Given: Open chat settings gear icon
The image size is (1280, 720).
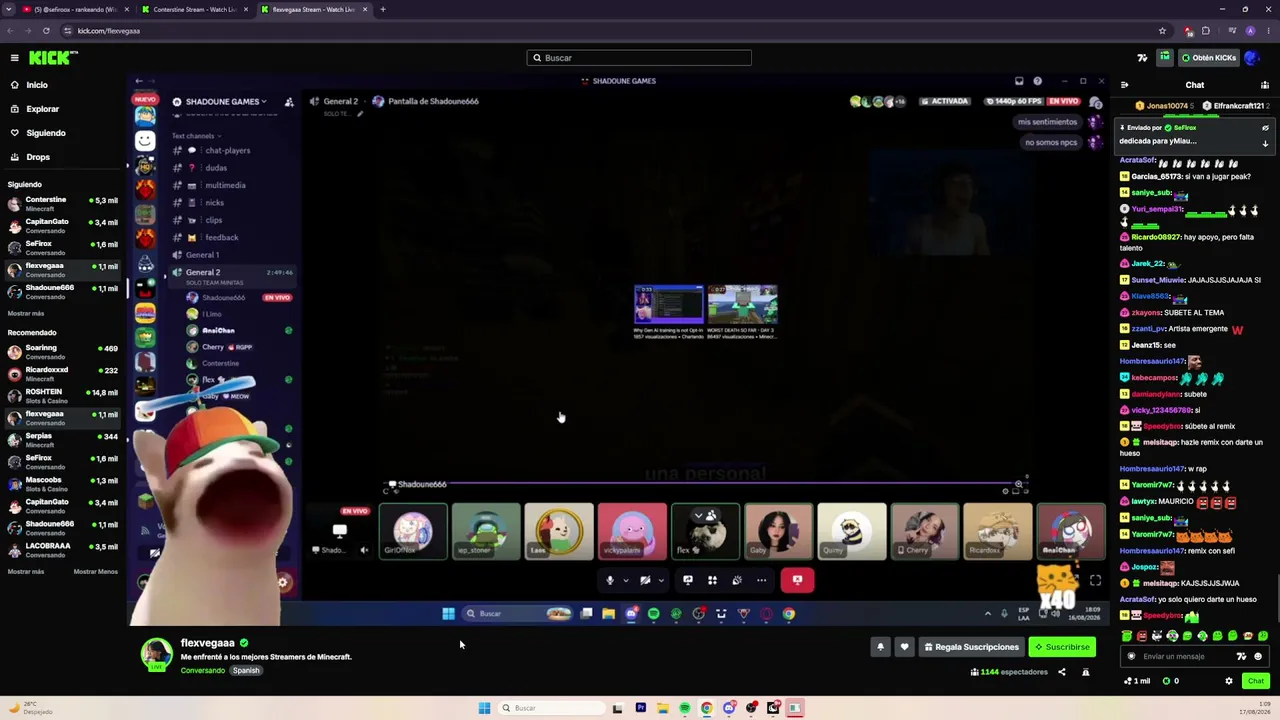Looking at the screenshot, I should (1229, 681).
